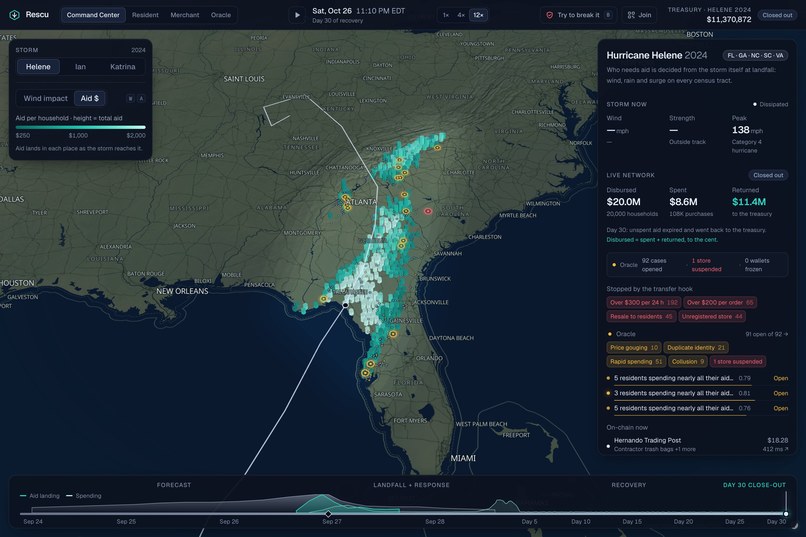Click the Join people icon
Screen dimensions: 806x537
click(631, 15)
